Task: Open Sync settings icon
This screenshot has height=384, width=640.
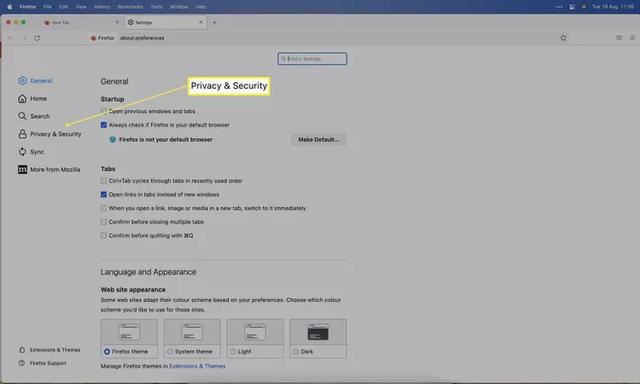Action: (22, 152)
